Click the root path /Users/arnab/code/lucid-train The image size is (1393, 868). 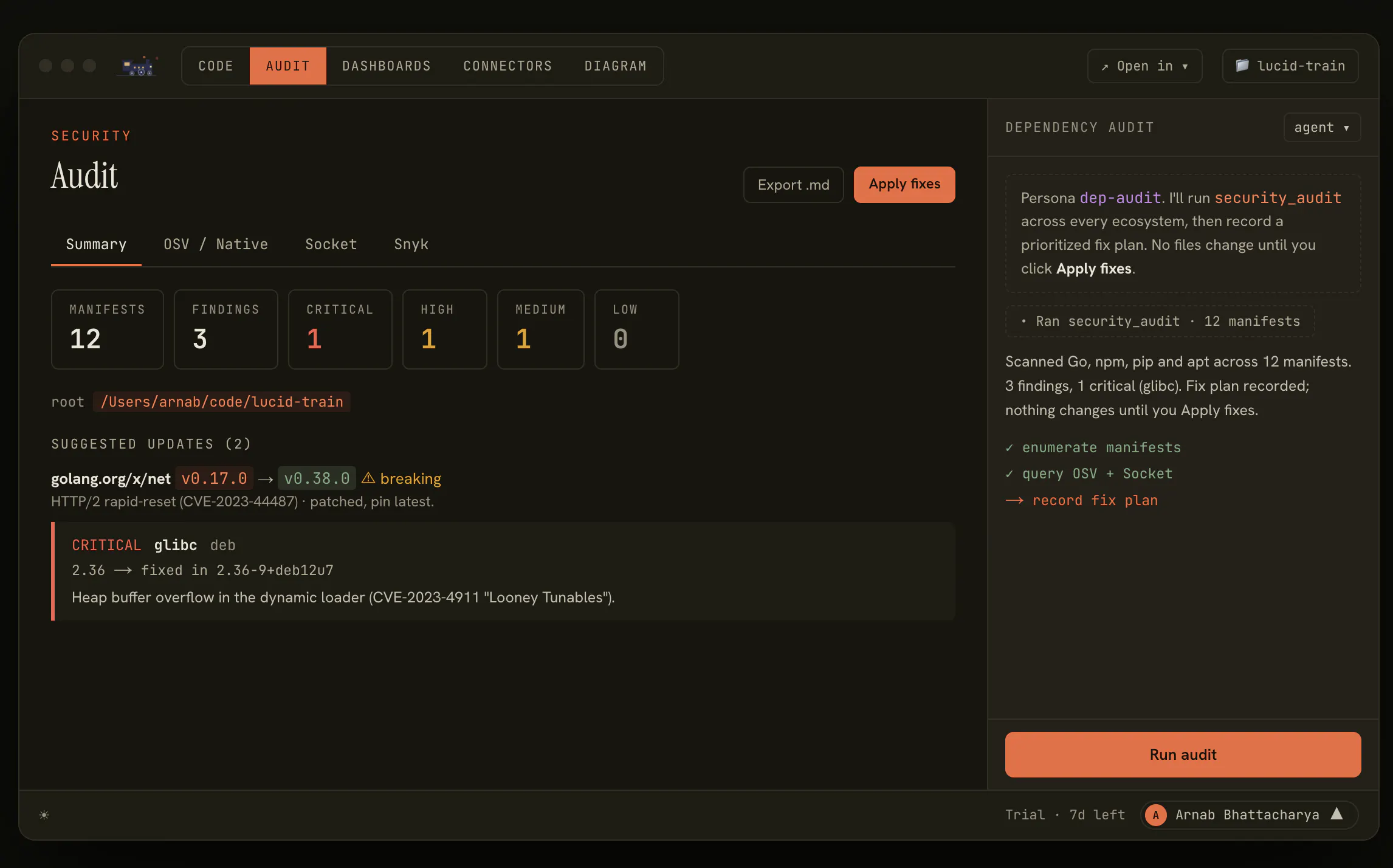[x=222, y=402]
